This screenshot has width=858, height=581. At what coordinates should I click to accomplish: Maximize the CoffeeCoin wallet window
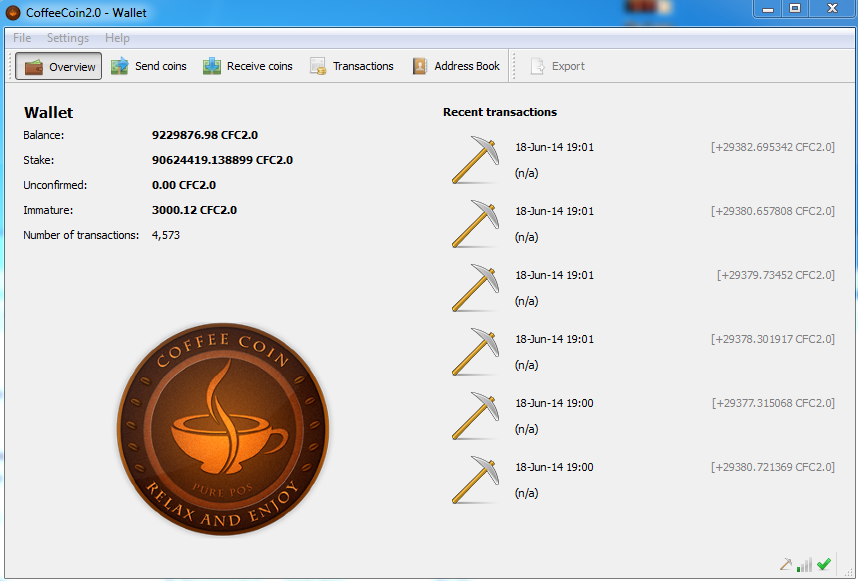(795, 9)
